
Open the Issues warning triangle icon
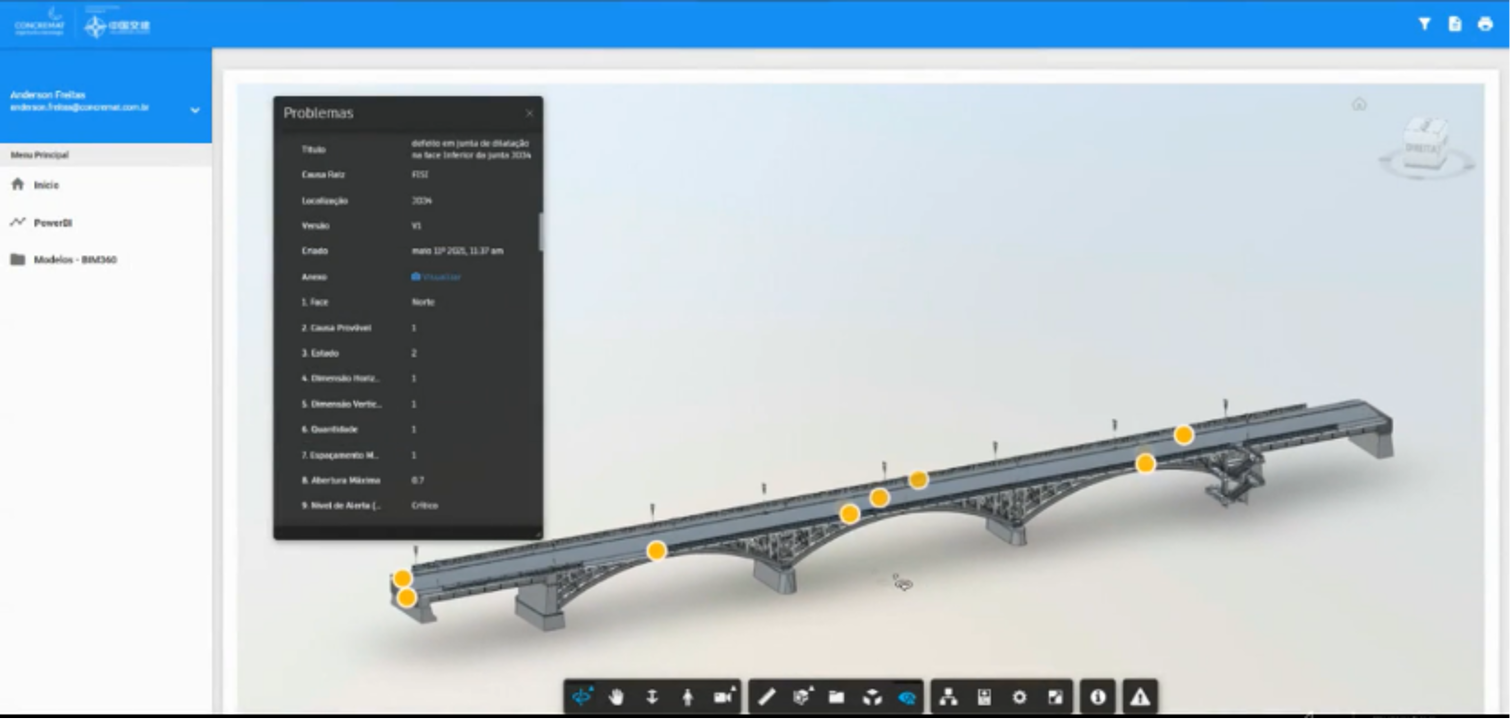point(1139,697)
